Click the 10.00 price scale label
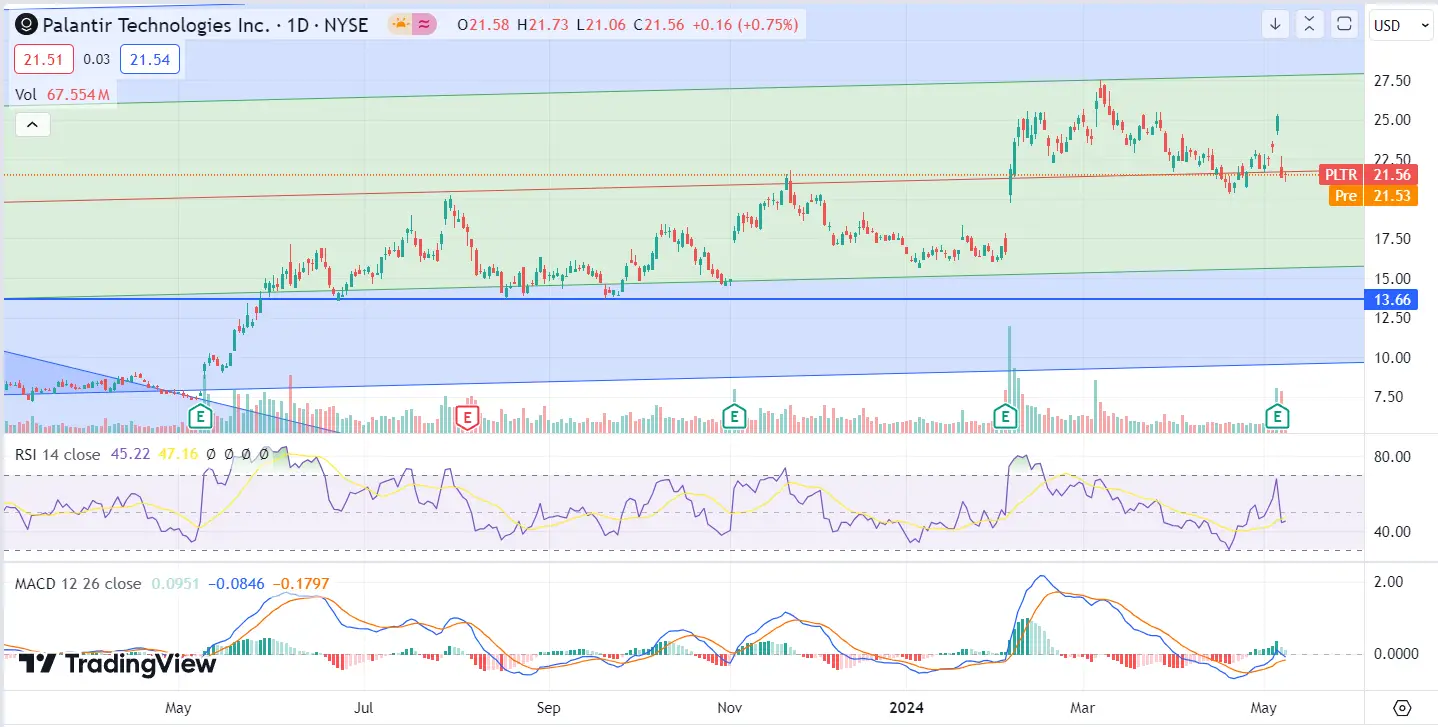The width and height of the screenshot is (1438, 727). 1390,358
